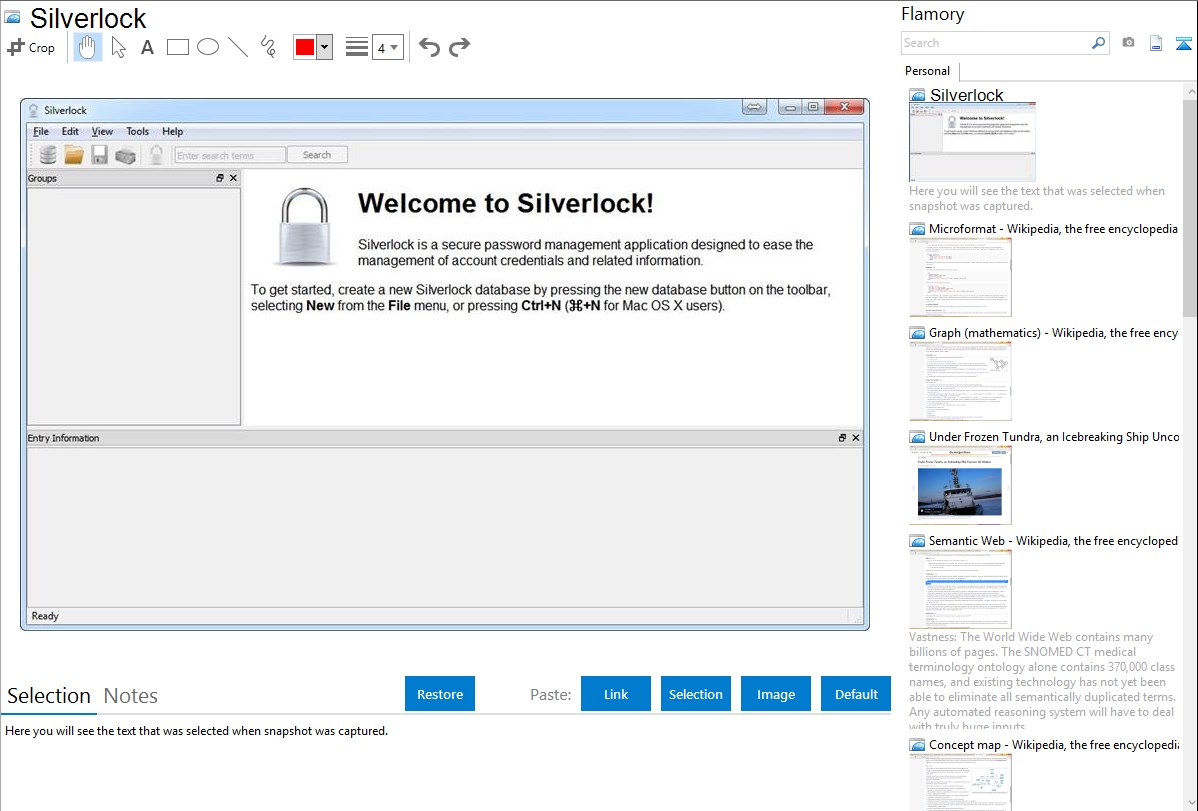This screenshot has width=1198, height=811.
Task: Click the camera snapshot icon
Action: click(x=1128, y=43)
